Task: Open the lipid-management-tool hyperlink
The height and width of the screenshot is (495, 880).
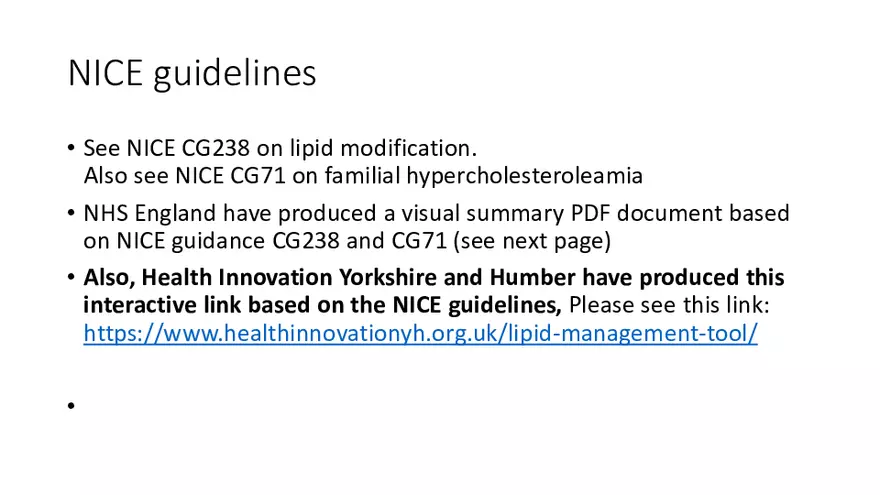Action: click(x=420, y=334)
